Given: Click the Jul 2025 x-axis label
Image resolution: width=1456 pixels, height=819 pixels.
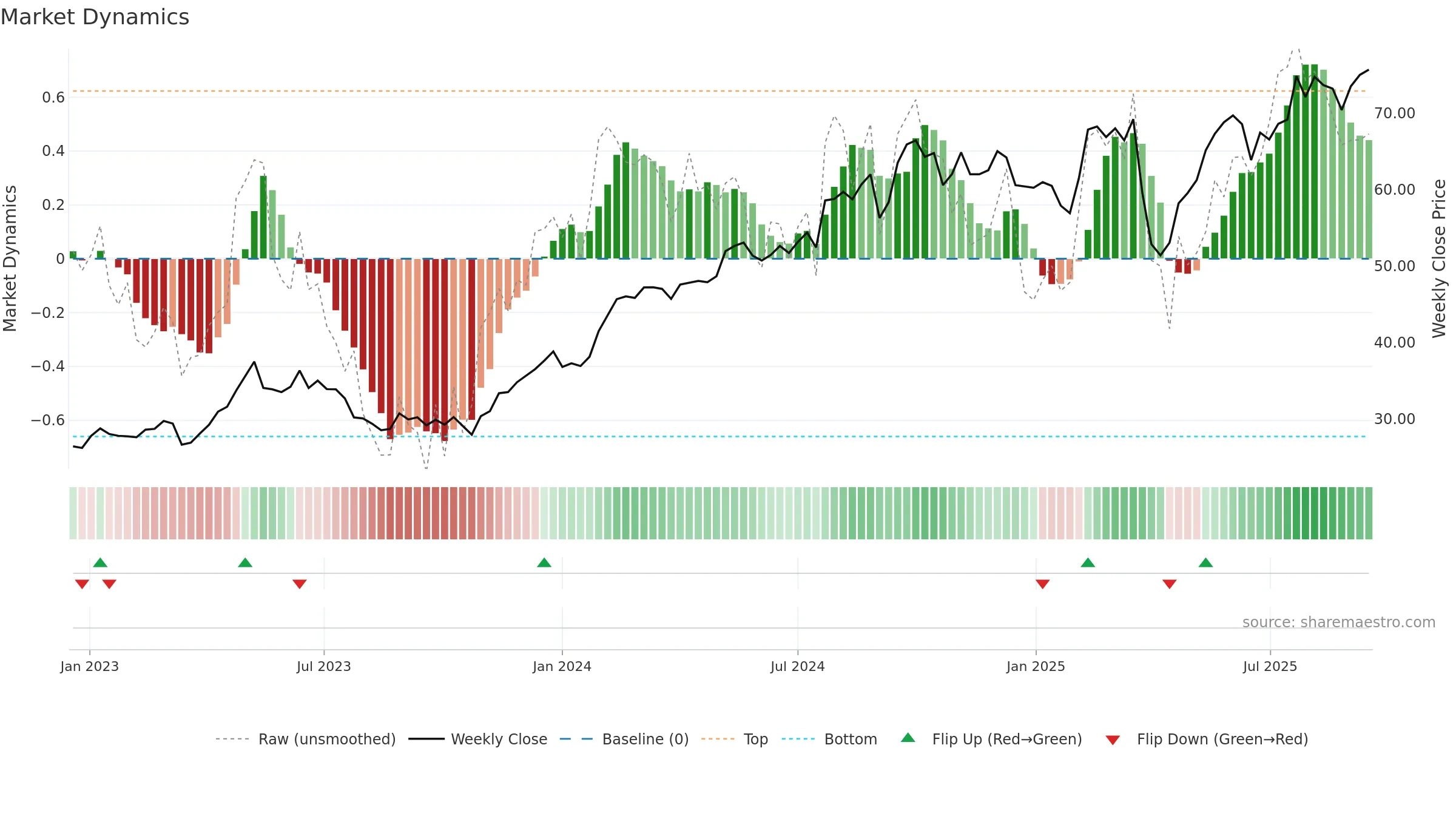Looking at the screenshot, I should [x=1270, y=666].
